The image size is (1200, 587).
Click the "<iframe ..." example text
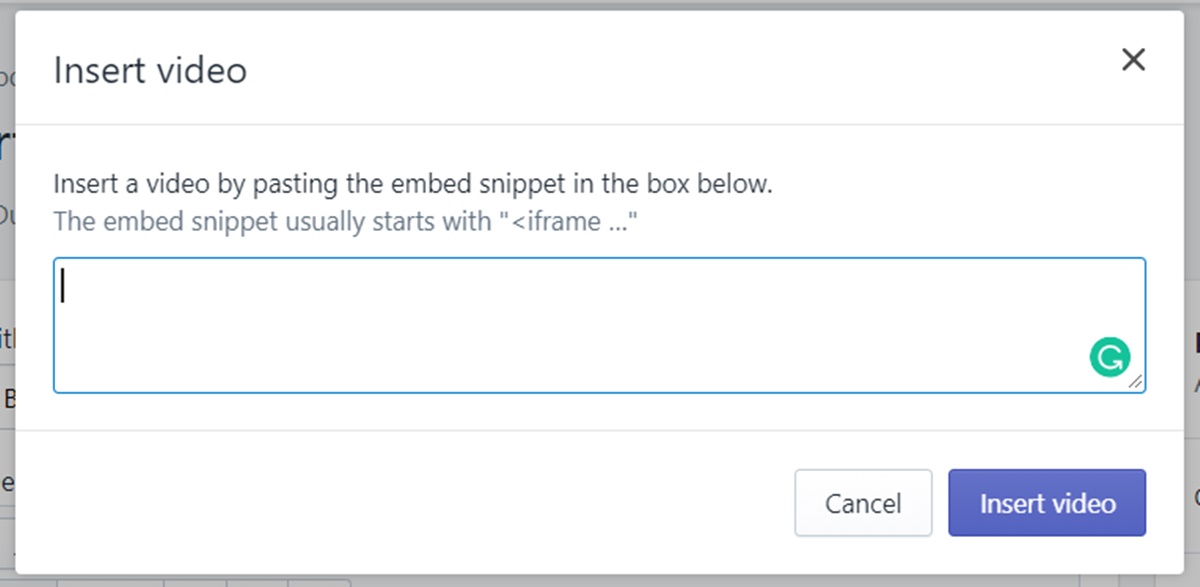[x=567, y=221]
